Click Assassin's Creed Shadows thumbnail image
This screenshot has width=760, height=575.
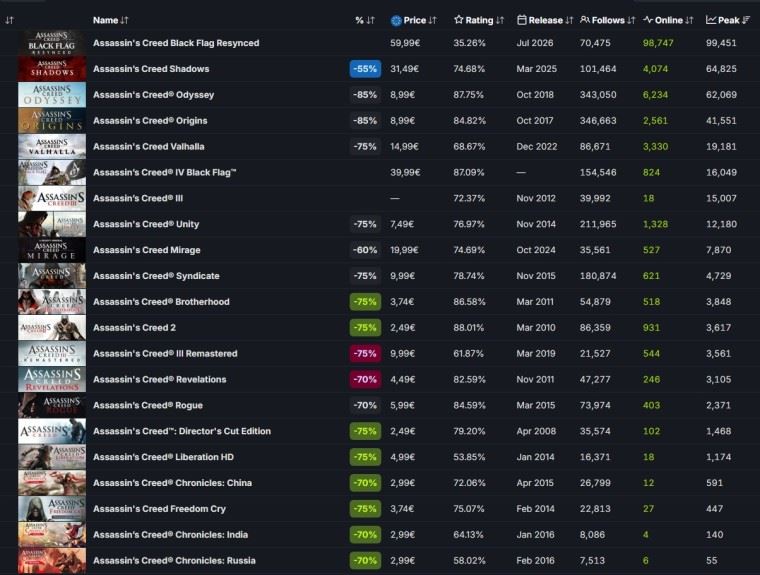pos(52,69)
